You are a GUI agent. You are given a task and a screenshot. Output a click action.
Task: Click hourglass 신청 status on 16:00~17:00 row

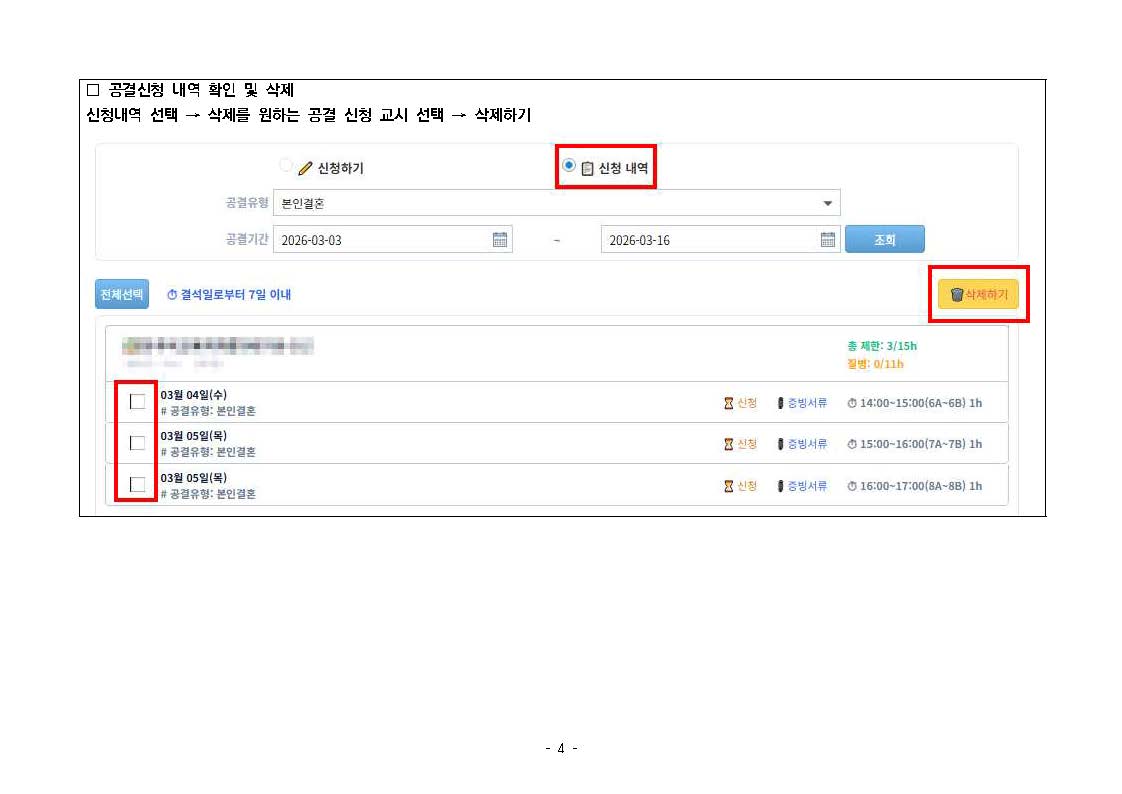point(729,486)
